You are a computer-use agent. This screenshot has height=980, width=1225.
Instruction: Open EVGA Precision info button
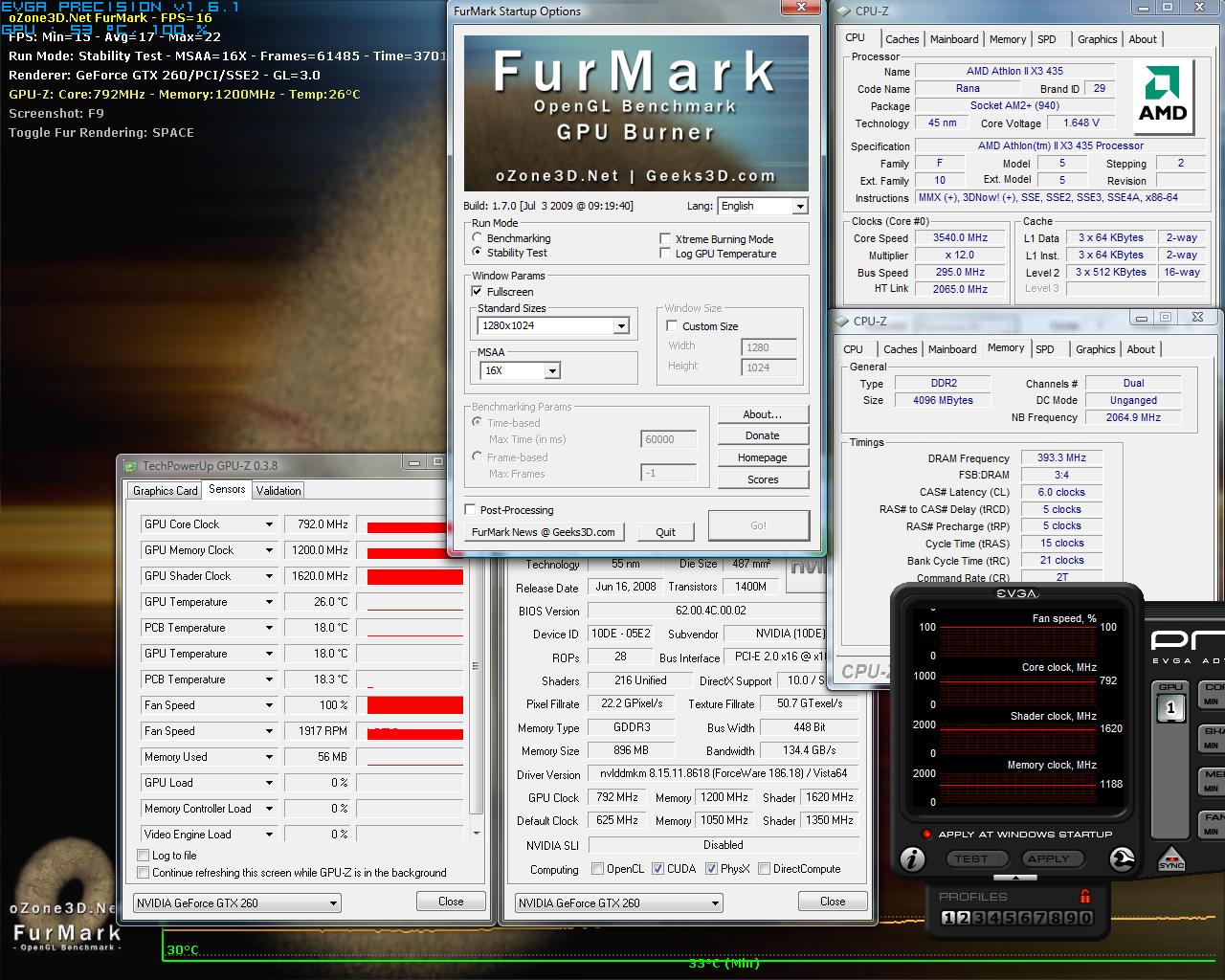(913, 859)
